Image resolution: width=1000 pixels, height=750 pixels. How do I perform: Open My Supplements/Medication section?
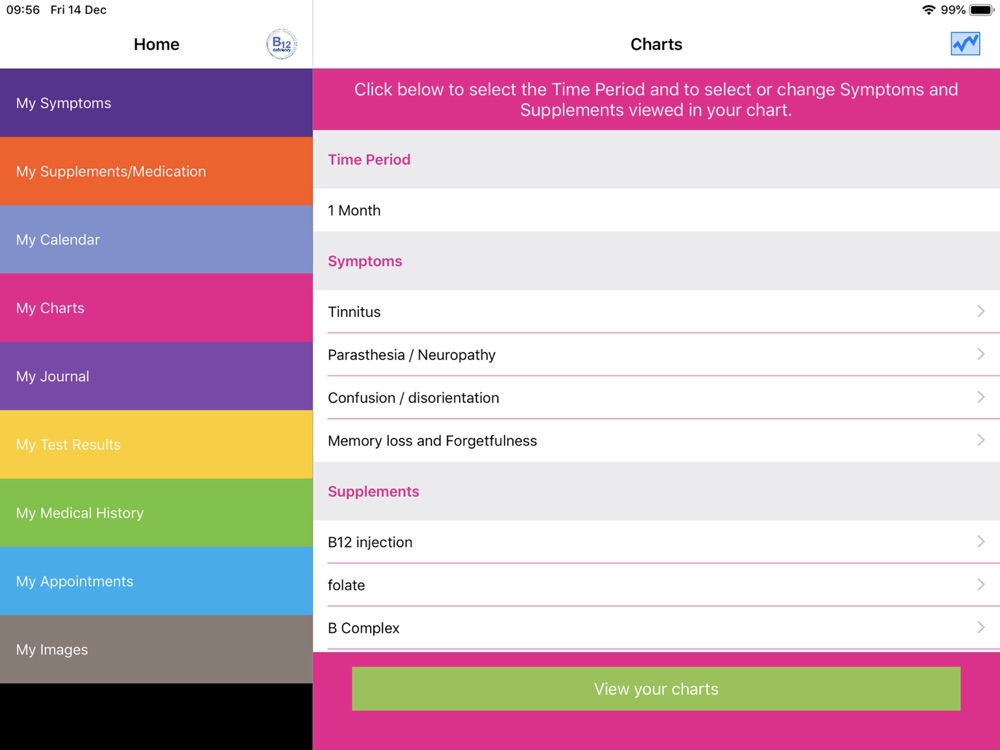click(156, 171)
